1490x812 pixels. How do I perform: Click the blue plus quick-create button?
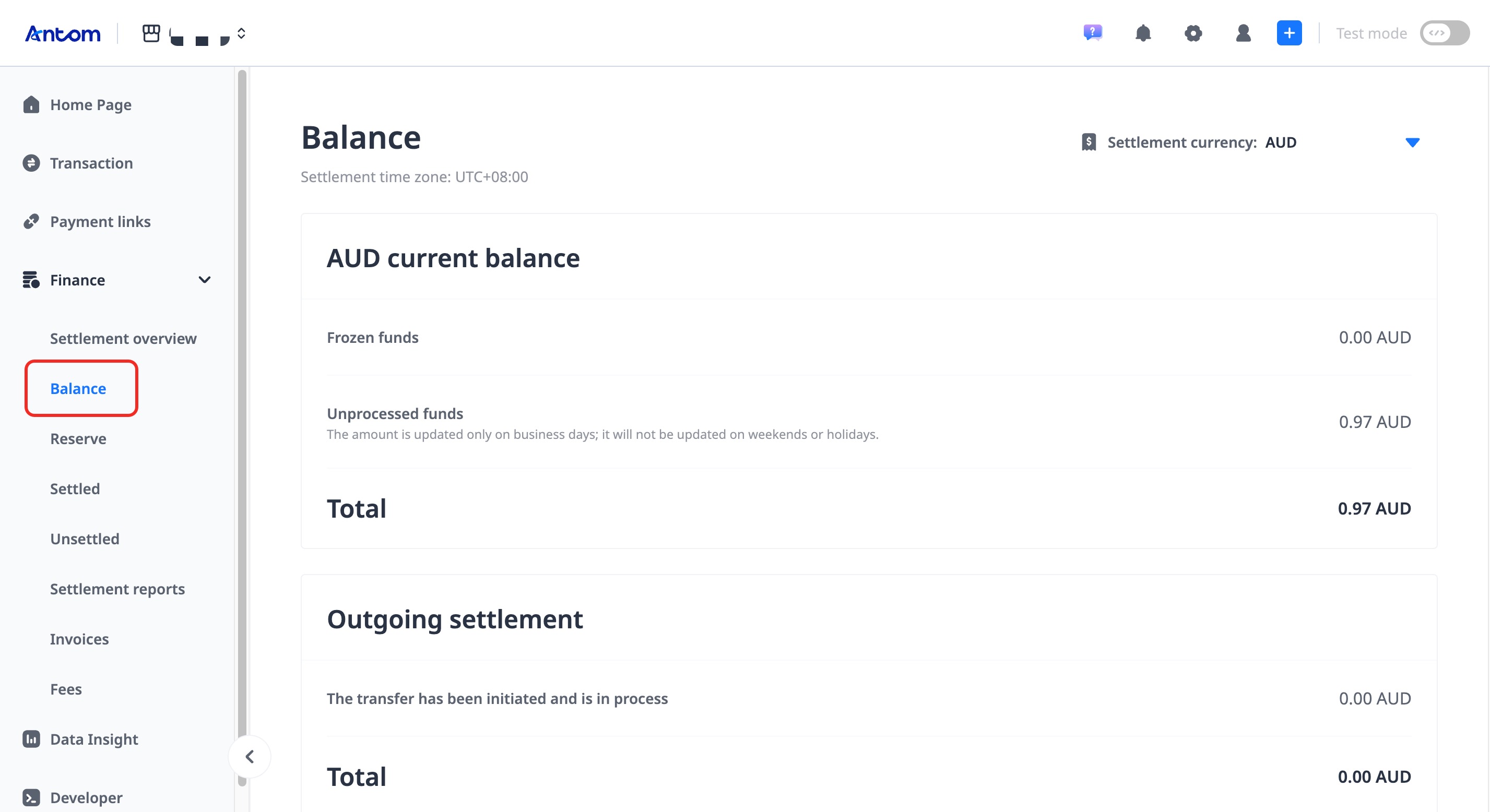1290,33
